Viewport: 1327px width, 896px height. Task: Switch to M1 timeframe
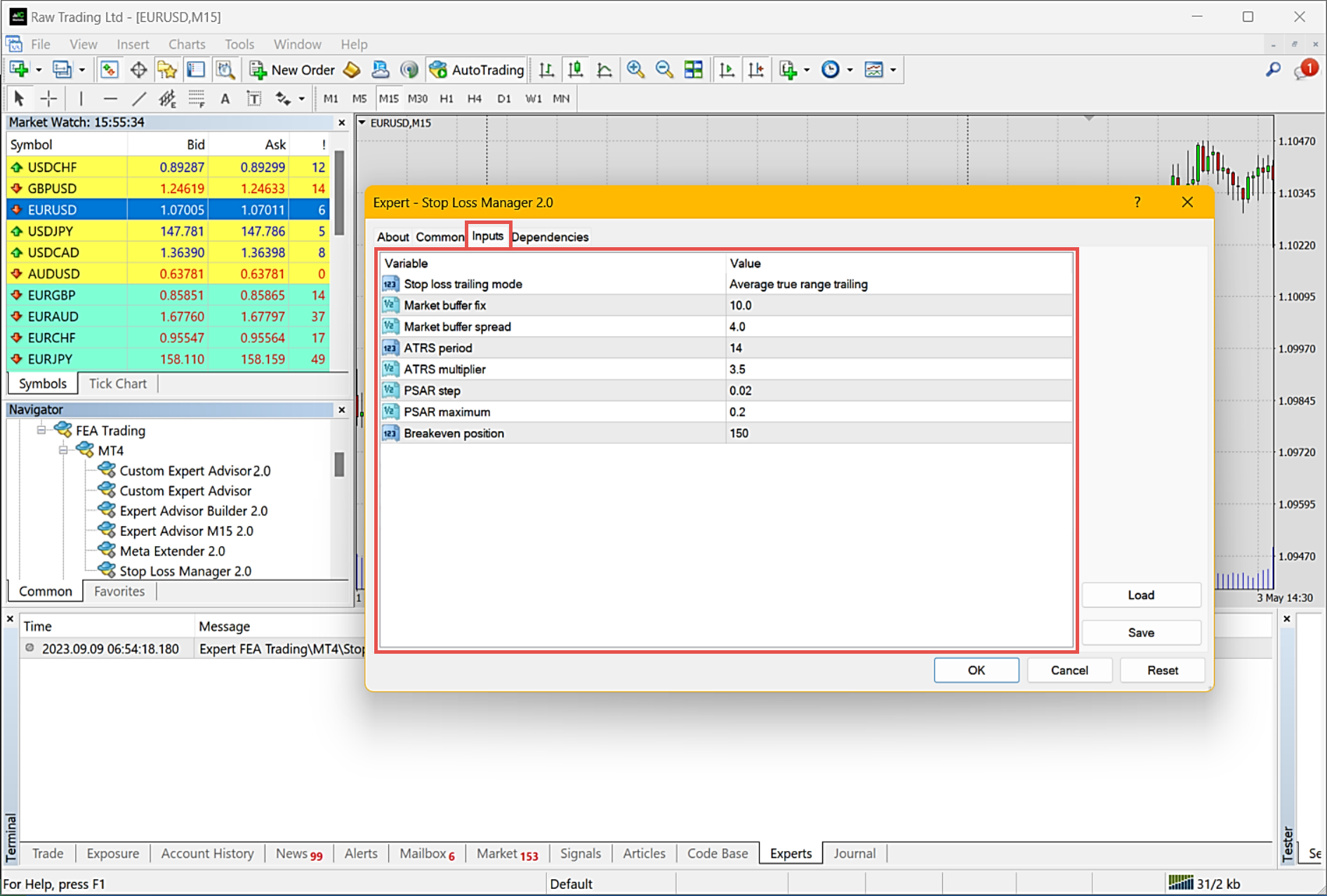point(331,98)
